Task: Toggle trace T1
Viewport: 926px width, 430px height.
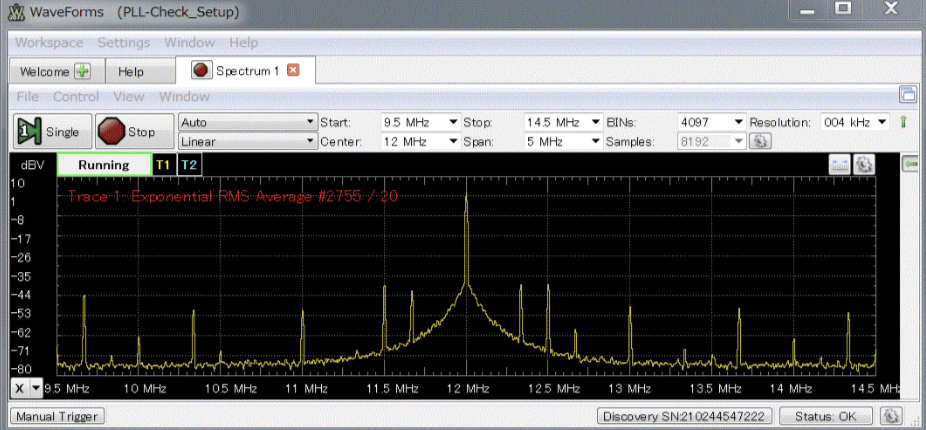Action: (163, 165)
